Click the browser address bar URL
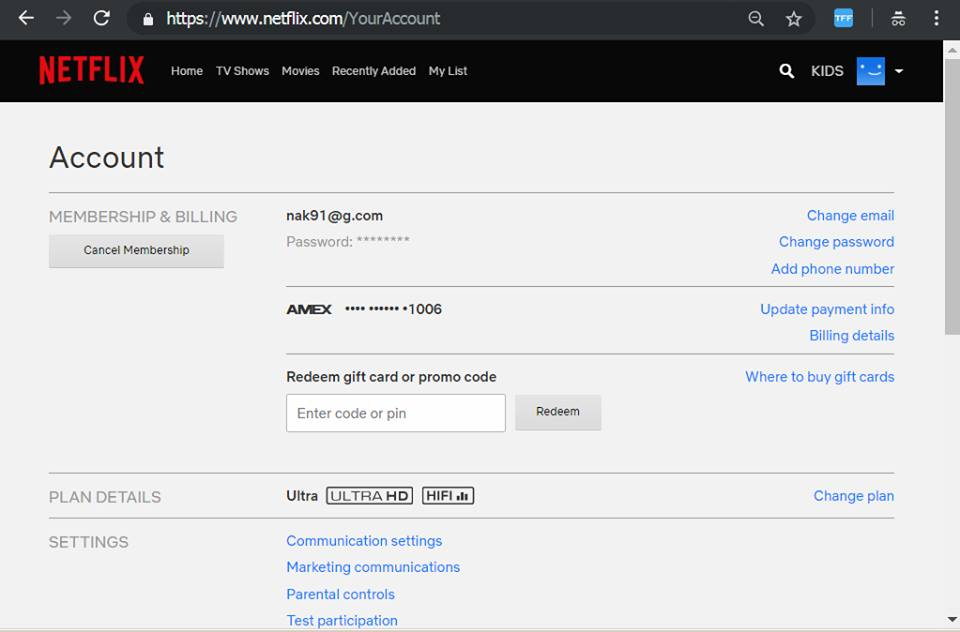Viewport: 960px width, 632px height. tap(303, 19)
